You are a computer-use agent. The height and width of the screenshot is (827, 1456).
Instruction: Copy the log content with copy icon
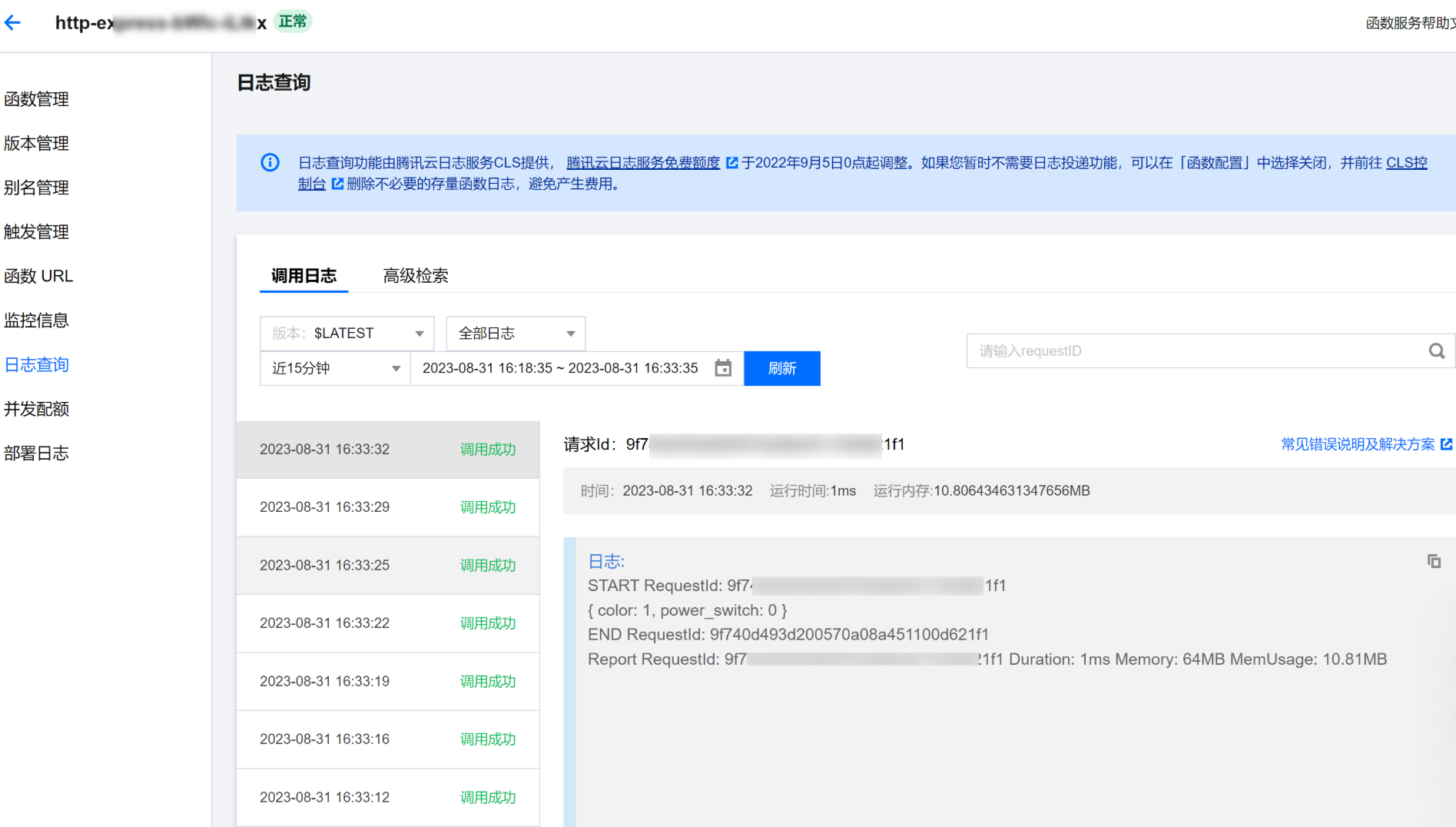click(x=1434, y=561)
